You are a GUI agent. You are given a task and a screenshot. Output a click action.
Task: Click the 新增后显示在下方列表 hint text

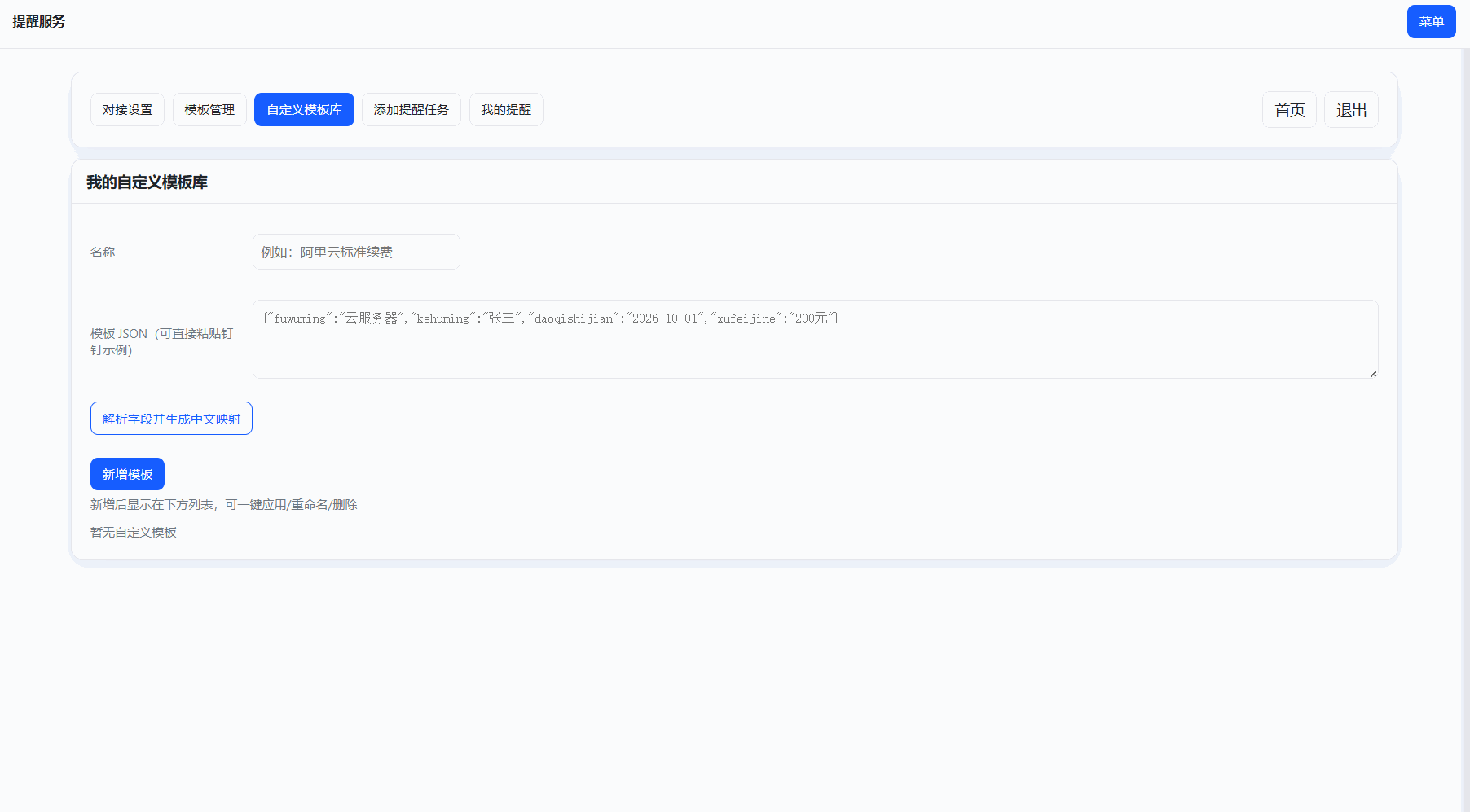(x=223, y=505)
